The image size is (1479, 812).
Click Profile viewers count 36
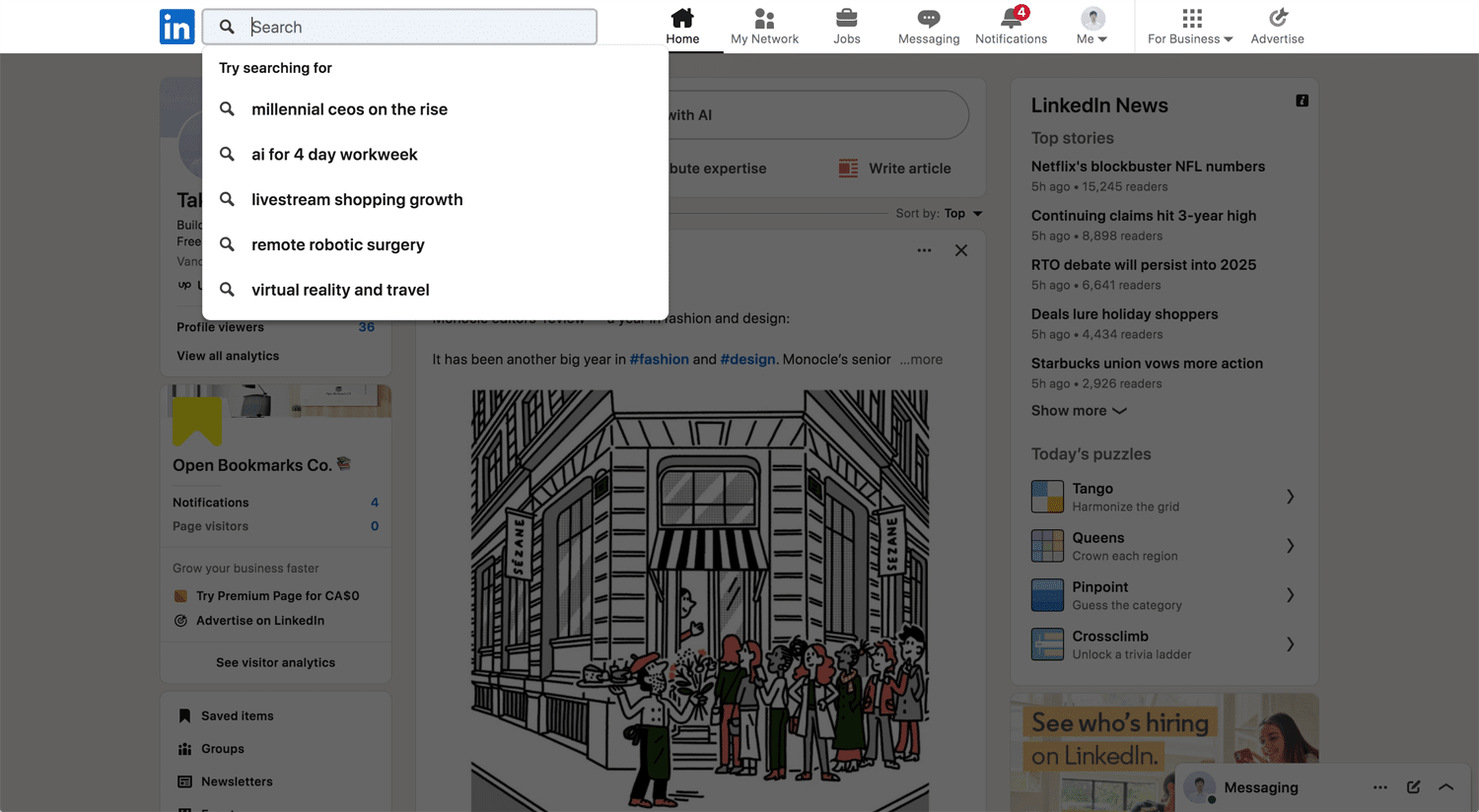(x=367, y=327)
